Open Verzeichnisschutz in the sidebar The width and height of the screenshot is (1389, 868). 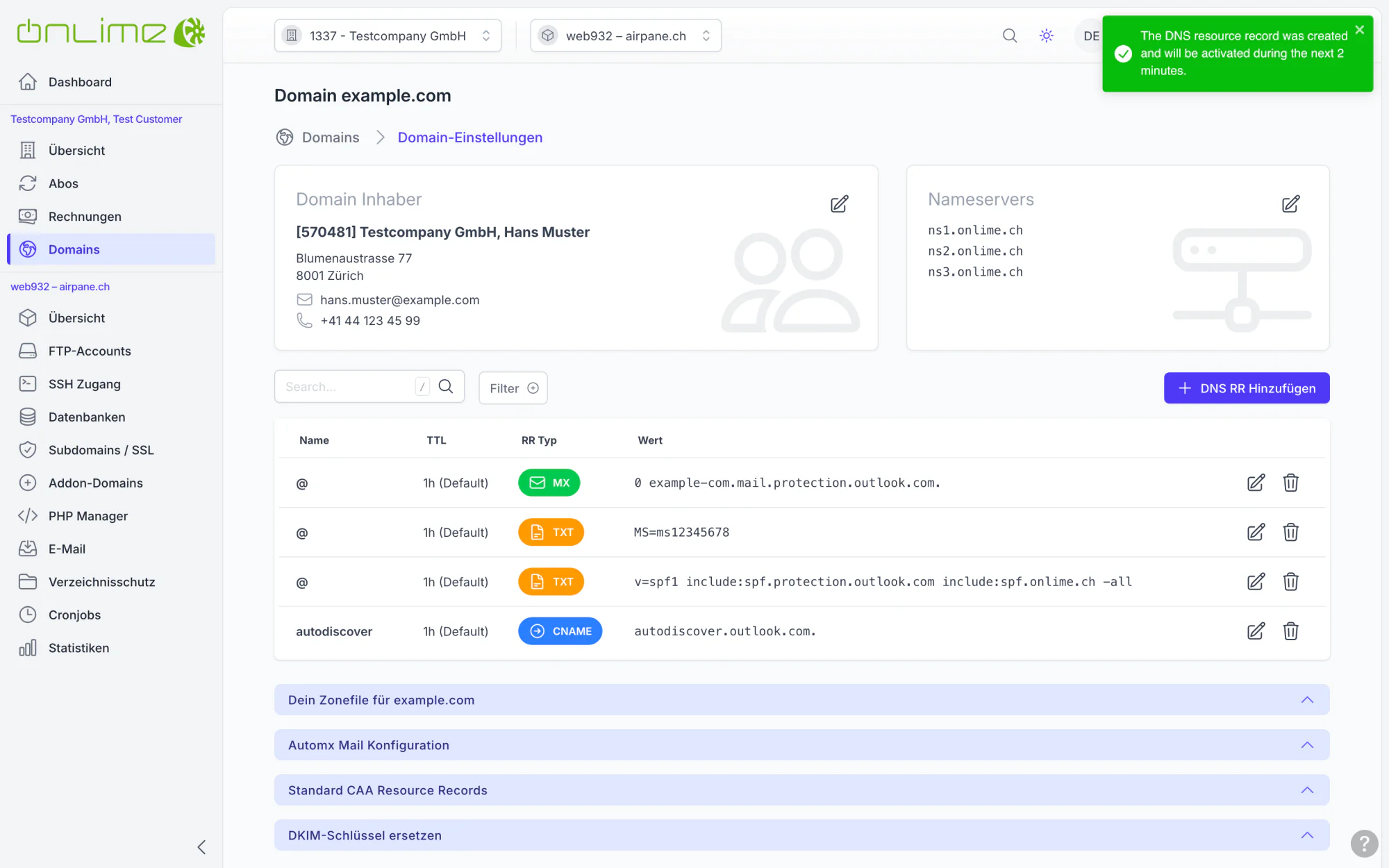111,582
